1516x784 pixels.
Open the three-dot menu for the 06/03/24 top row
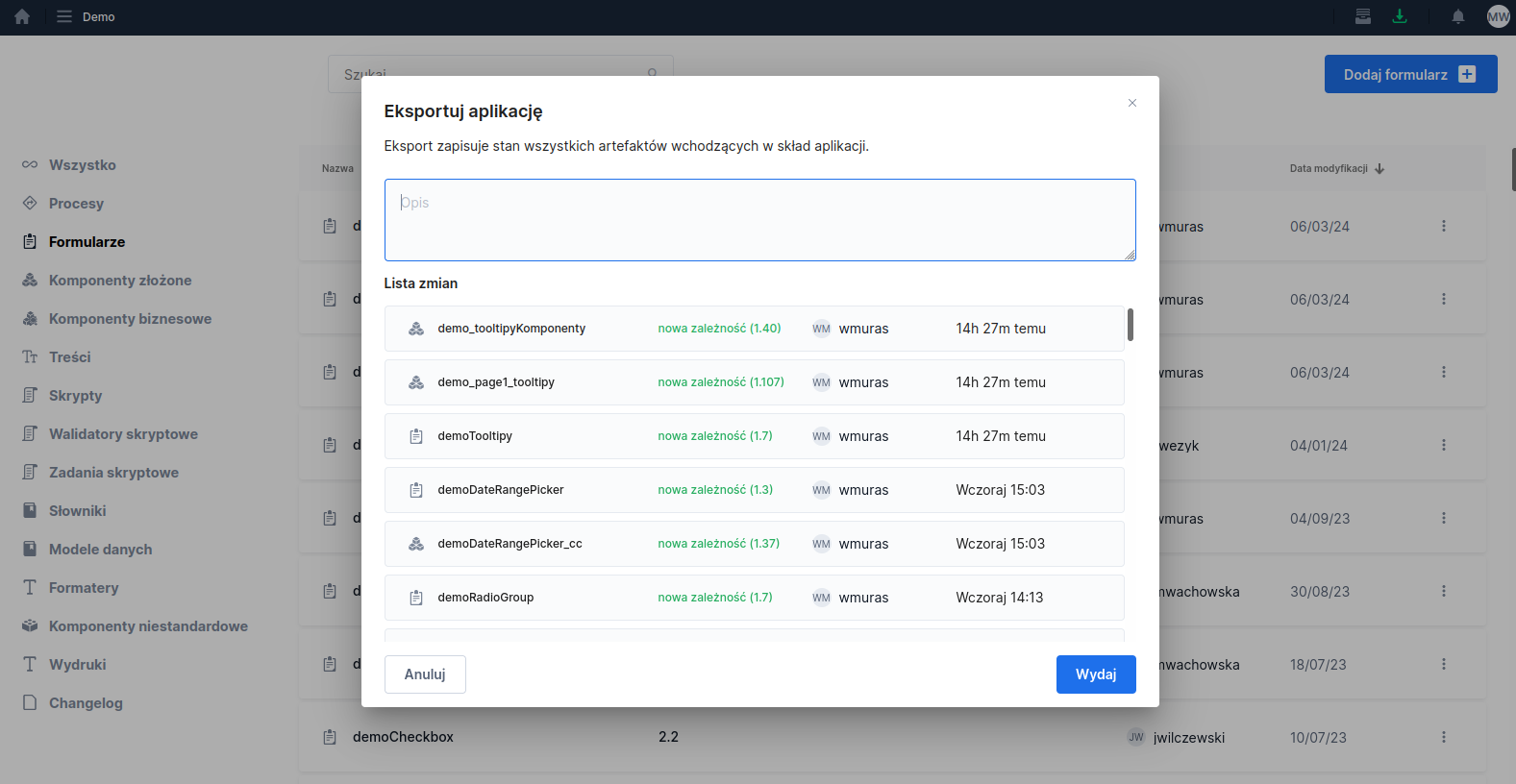point(1443,226)
